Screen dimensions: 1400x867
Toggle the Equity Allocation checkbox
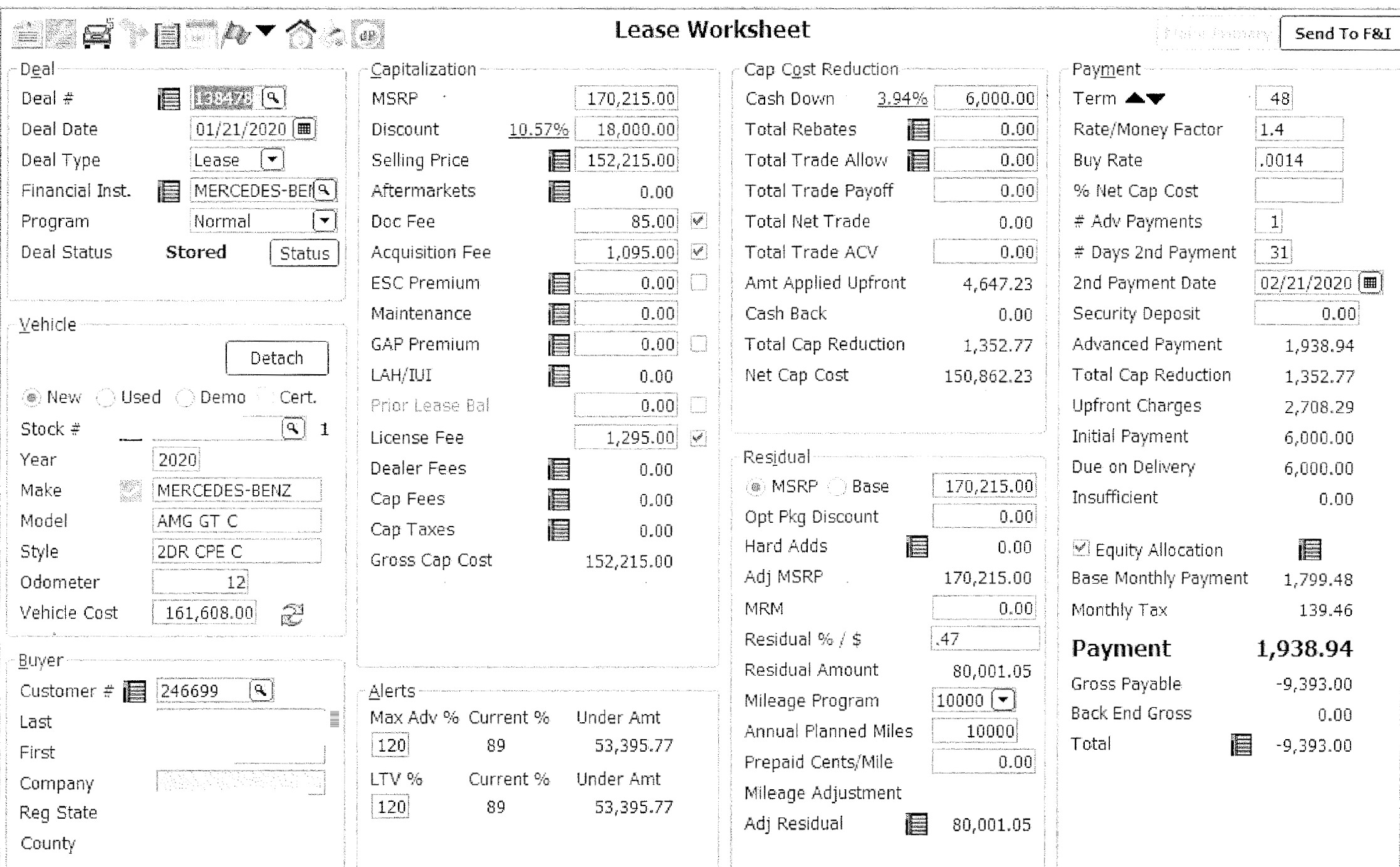[1081, 548]
